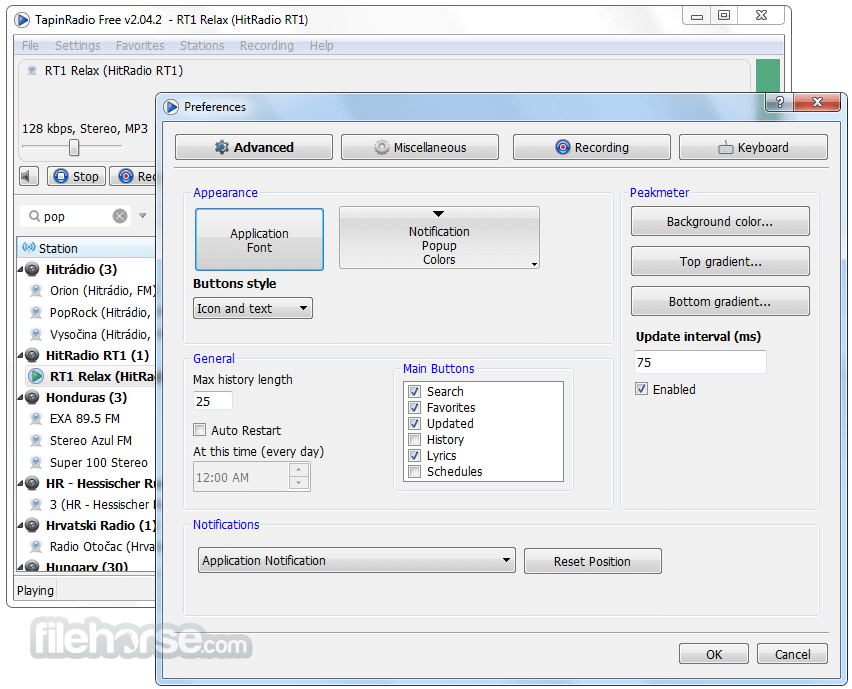Click the station icon next to Orion
The height and width of the screenshot is (689, 852).
(x=36, y=291)
